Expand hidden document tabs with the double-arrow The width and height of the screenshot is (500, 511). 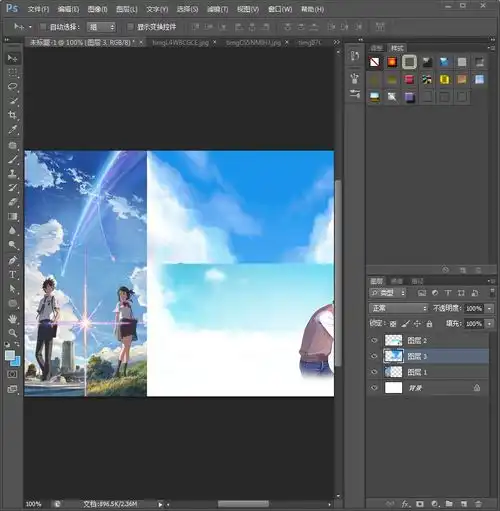point(336,42)
